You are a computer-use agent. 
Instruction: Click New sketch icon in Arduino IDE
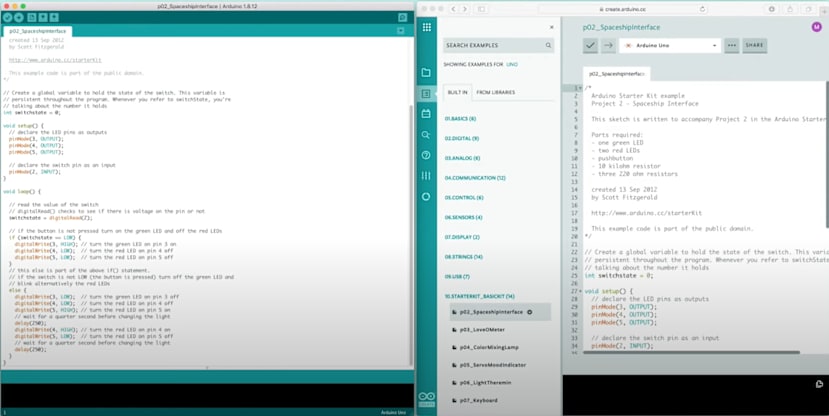[32, 18]
